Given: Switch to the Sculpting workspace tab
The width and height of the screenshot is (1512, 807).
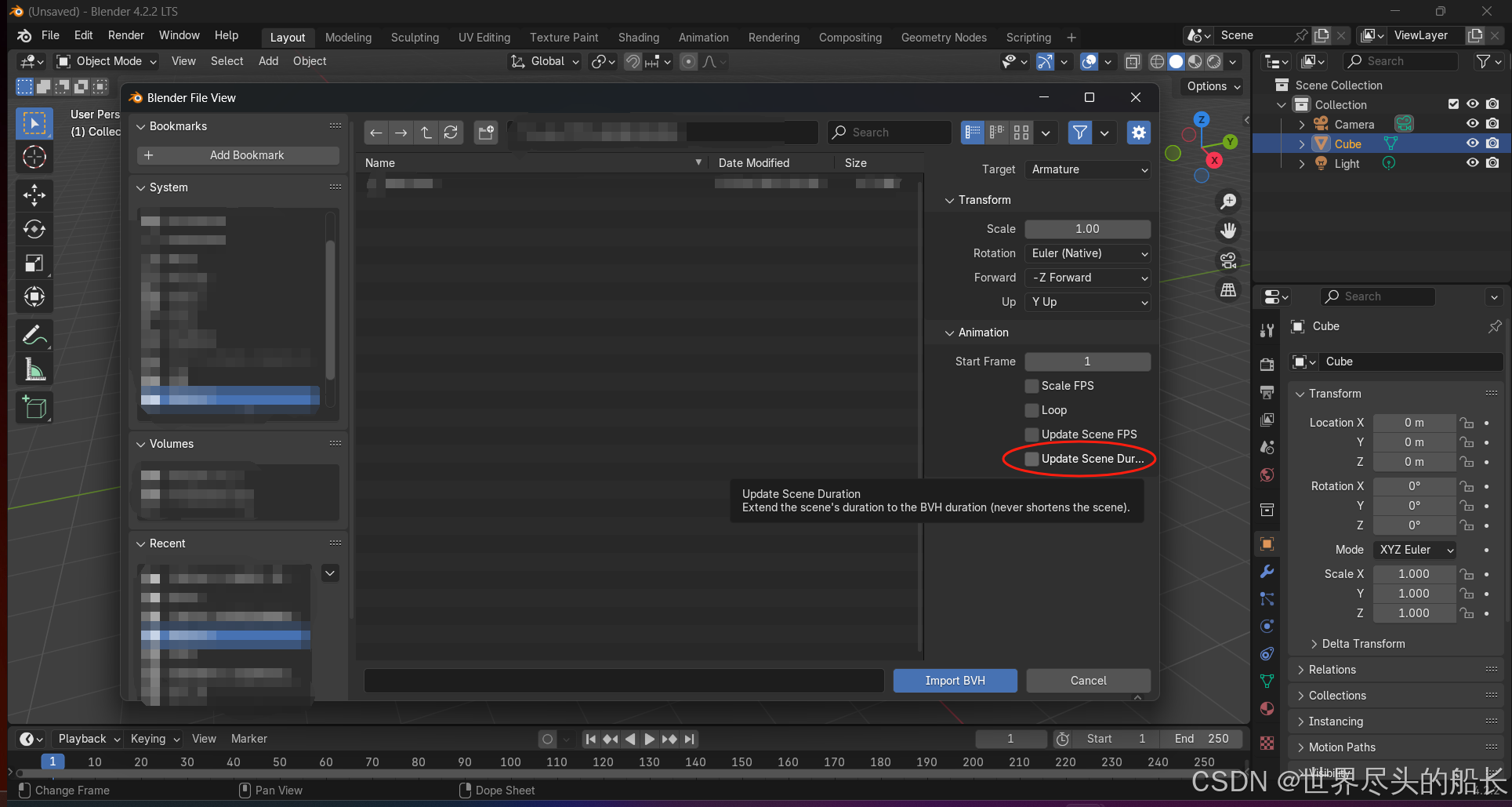Looking at the screenshot, I should pos(415,38).
